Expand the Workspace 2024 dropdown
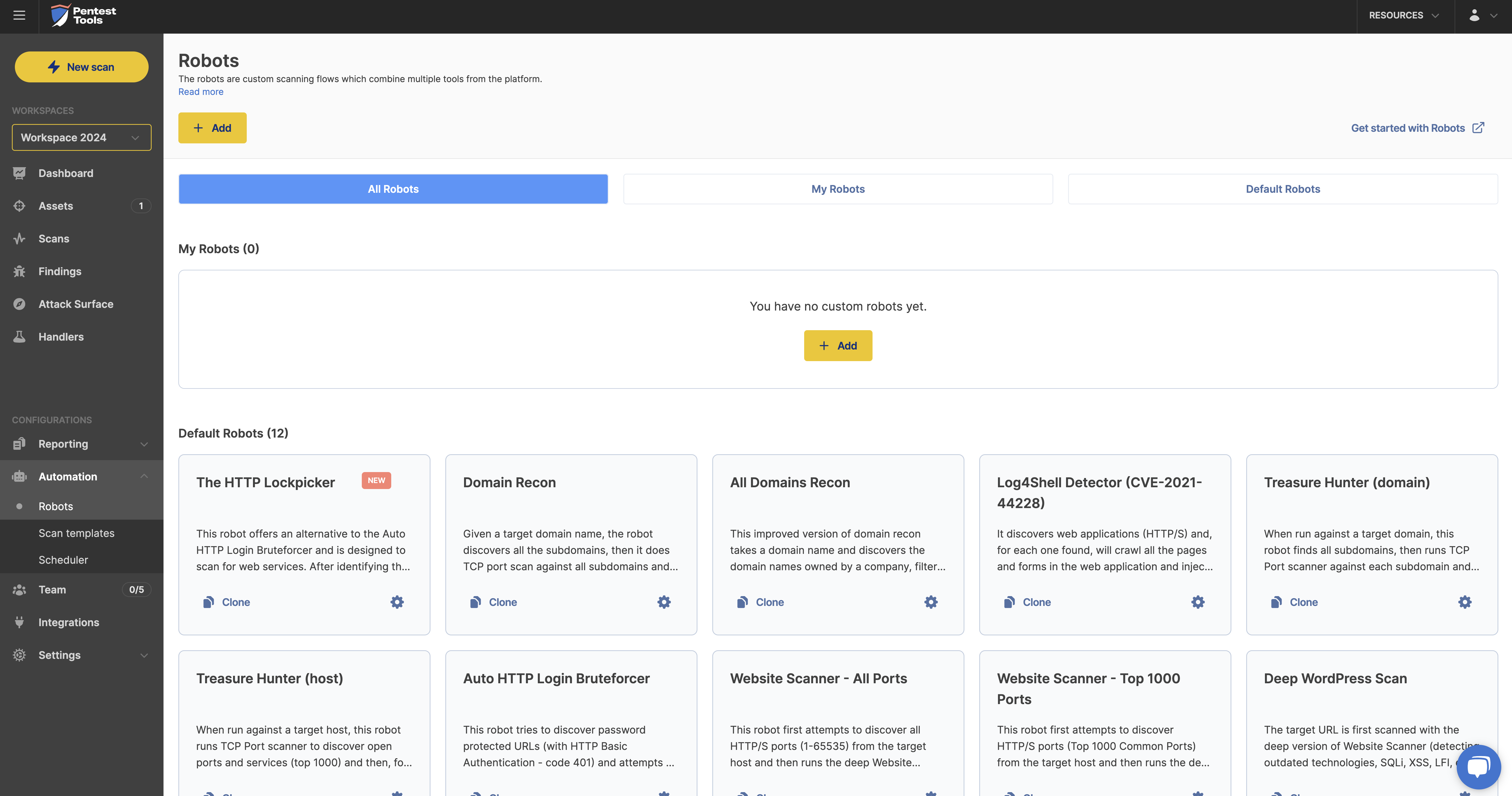This screenshot has height=796, width=1512. click(81, 137)
